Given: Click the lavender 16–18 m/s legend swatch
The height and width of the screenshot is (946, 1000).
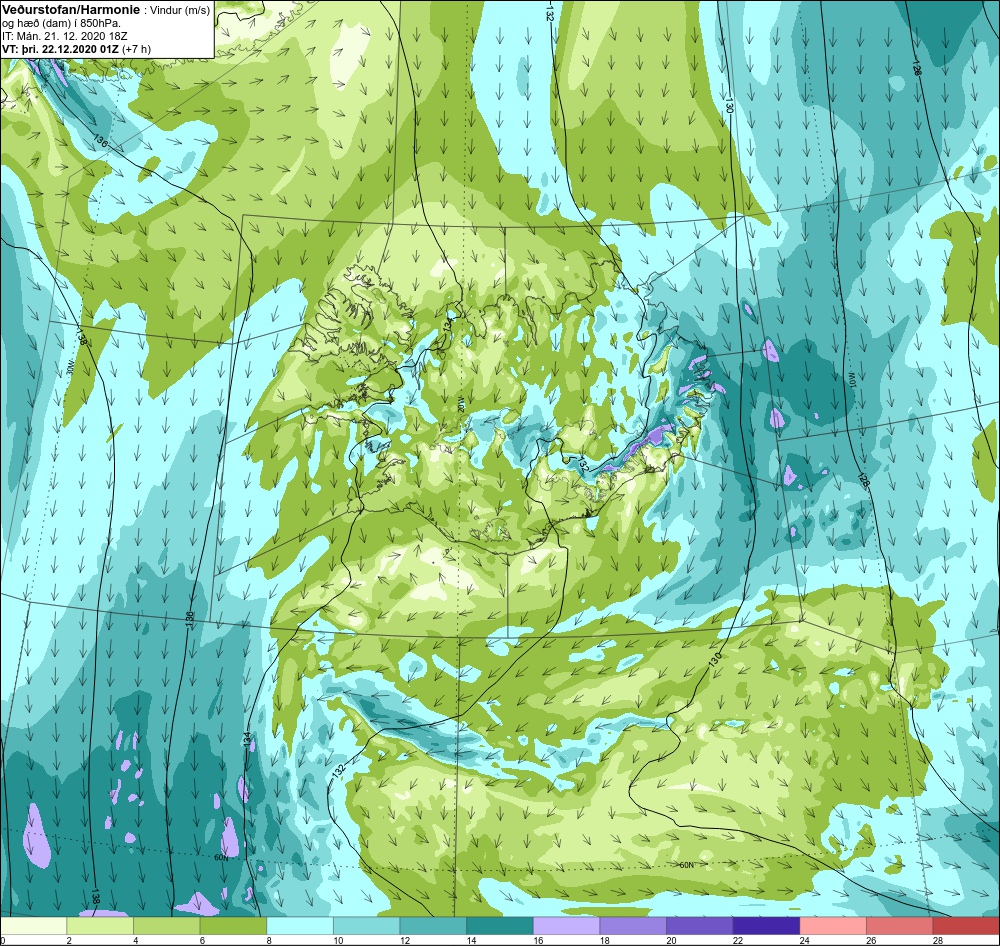Looking at the screenshot, I should (566, 926).
